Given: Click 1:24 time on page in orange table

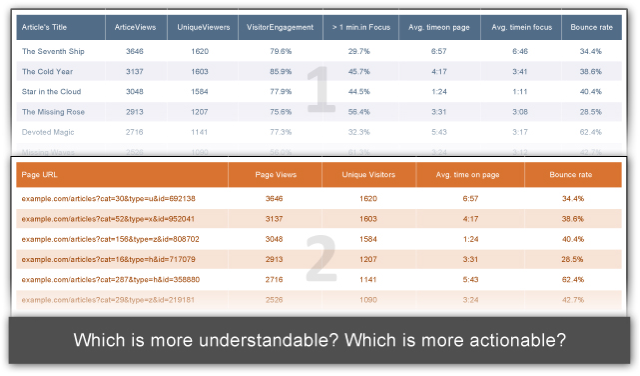Looking at the screenshot, I should pos(470,239).
